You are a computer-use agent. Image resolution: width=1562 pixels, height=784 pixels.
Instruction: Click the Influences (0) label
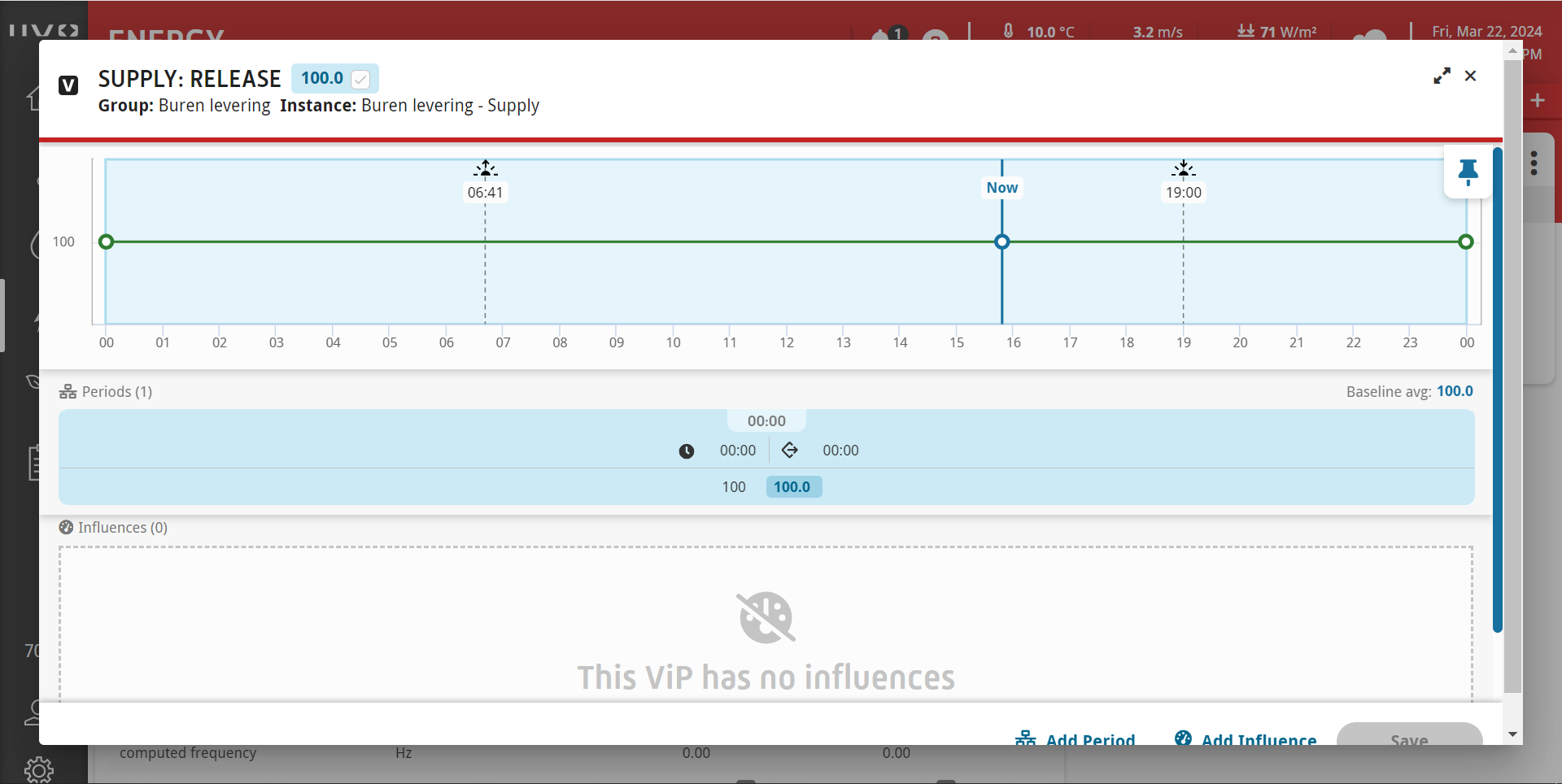click(123, 528)
